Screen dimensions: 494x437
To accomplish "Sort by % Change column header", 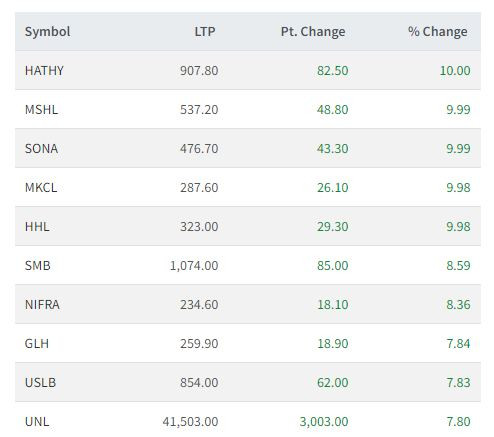I will coord(438,32).
